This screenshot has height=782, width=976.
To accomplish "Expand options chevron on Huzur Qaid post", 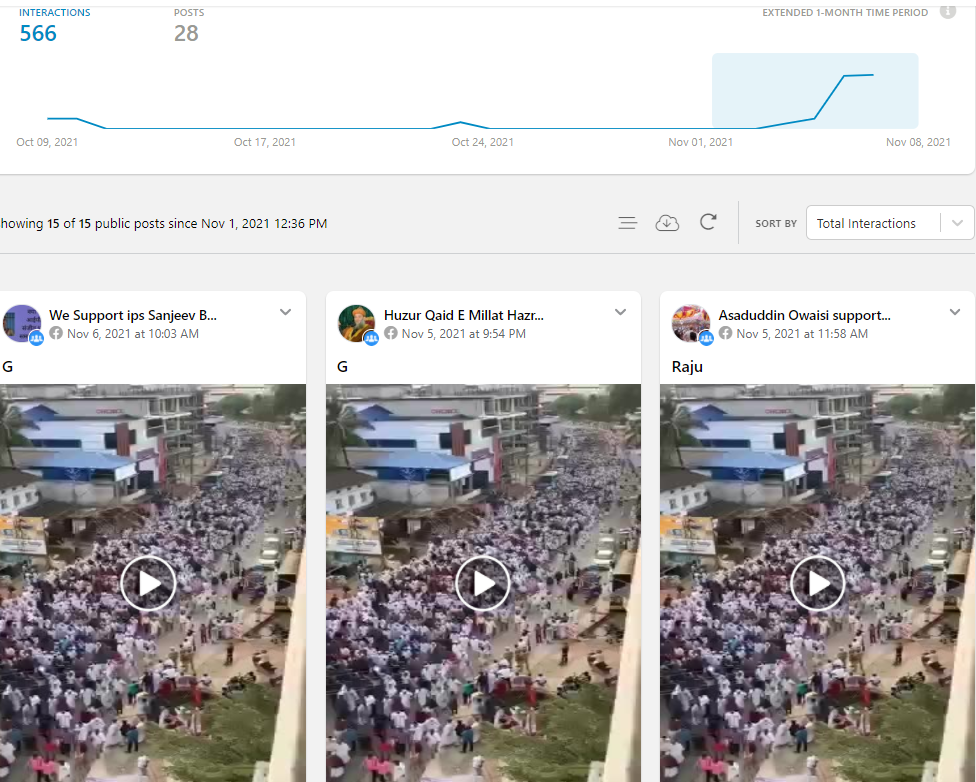I will point(620,312).
